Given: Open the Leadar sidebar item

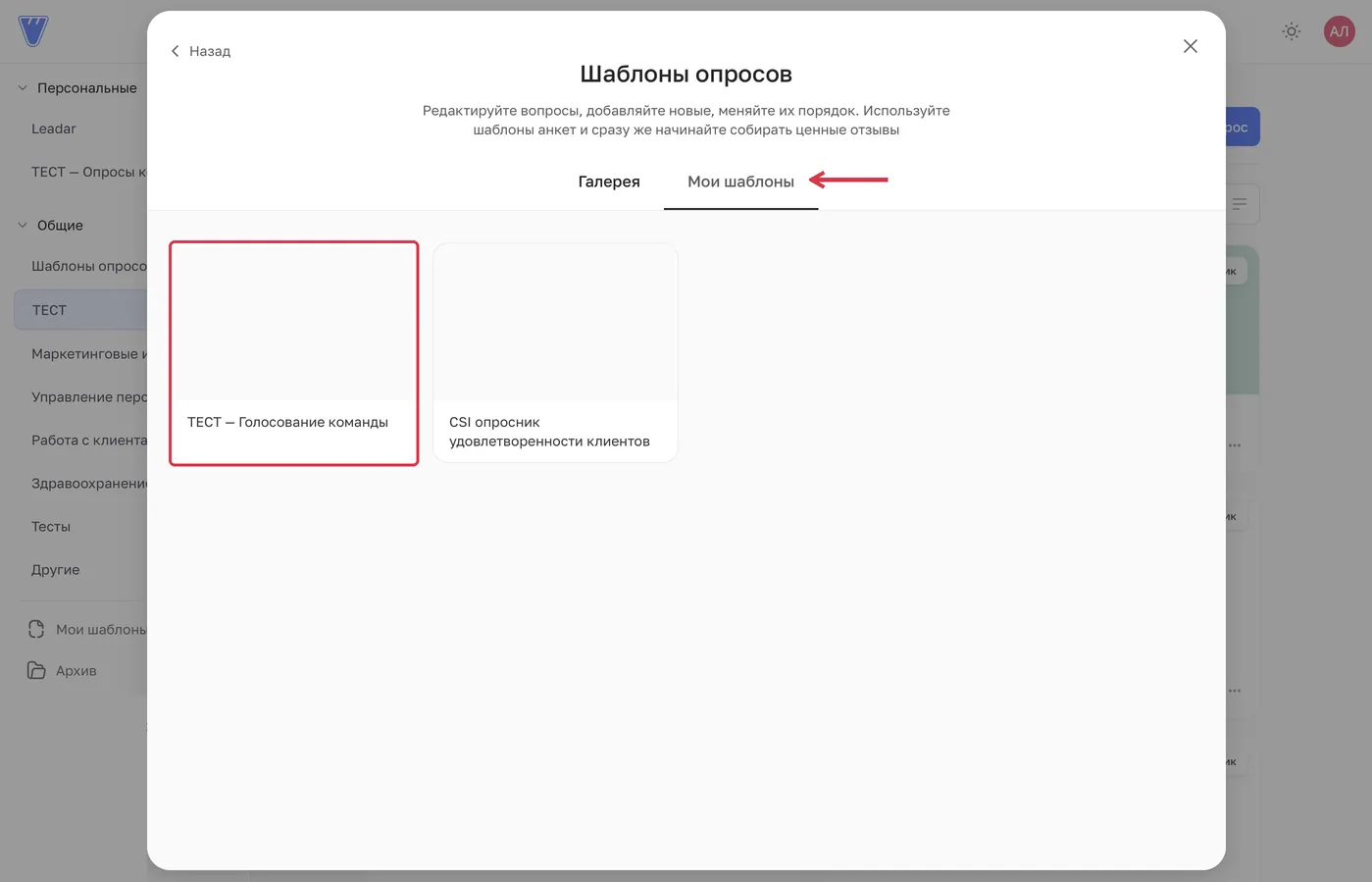Looking at the screenshot, I should (54, 129).
